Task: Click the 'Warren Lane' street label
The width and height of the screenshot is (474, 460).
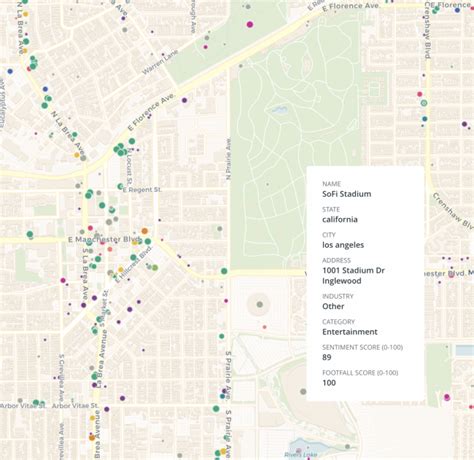Action: tap(160, 62)
